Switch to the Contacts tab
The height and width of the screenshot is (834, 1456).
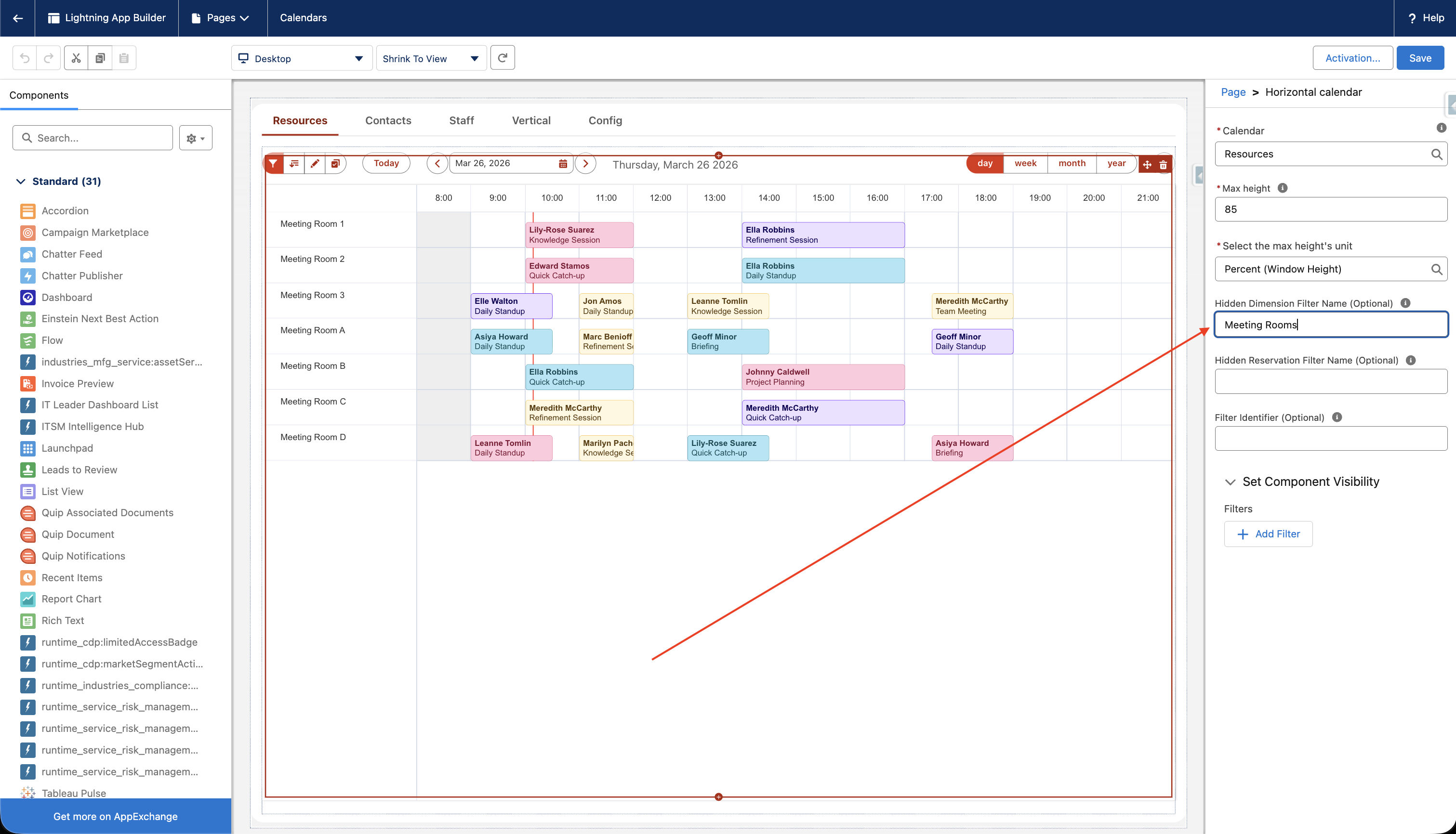pos(388,120)
